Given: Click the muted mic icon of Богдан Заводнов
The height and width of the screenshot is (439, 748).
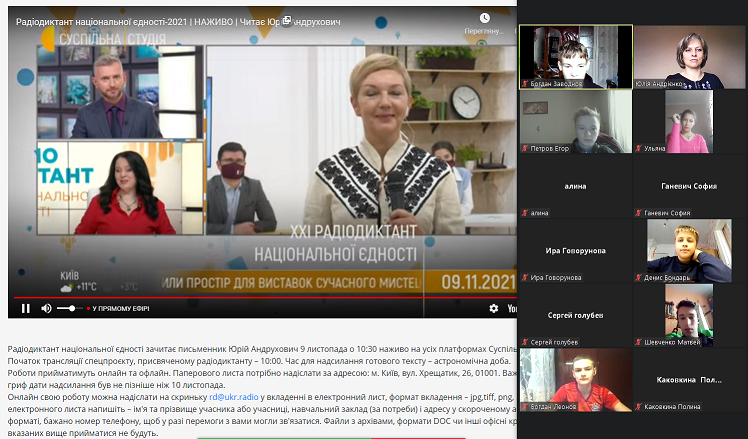Looking at the screenshot, I should coord(525,84).
